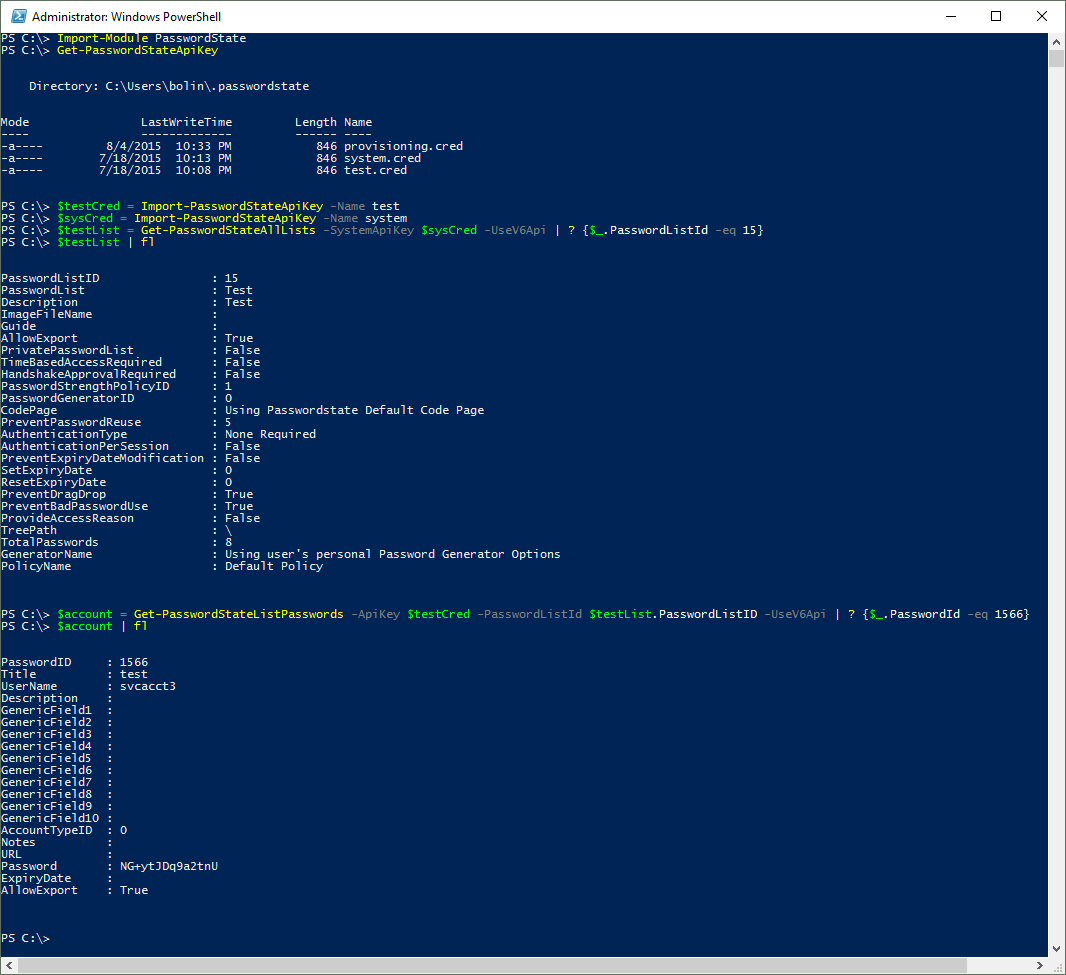Maximize the PowerShell window

(x=996, y=16)
